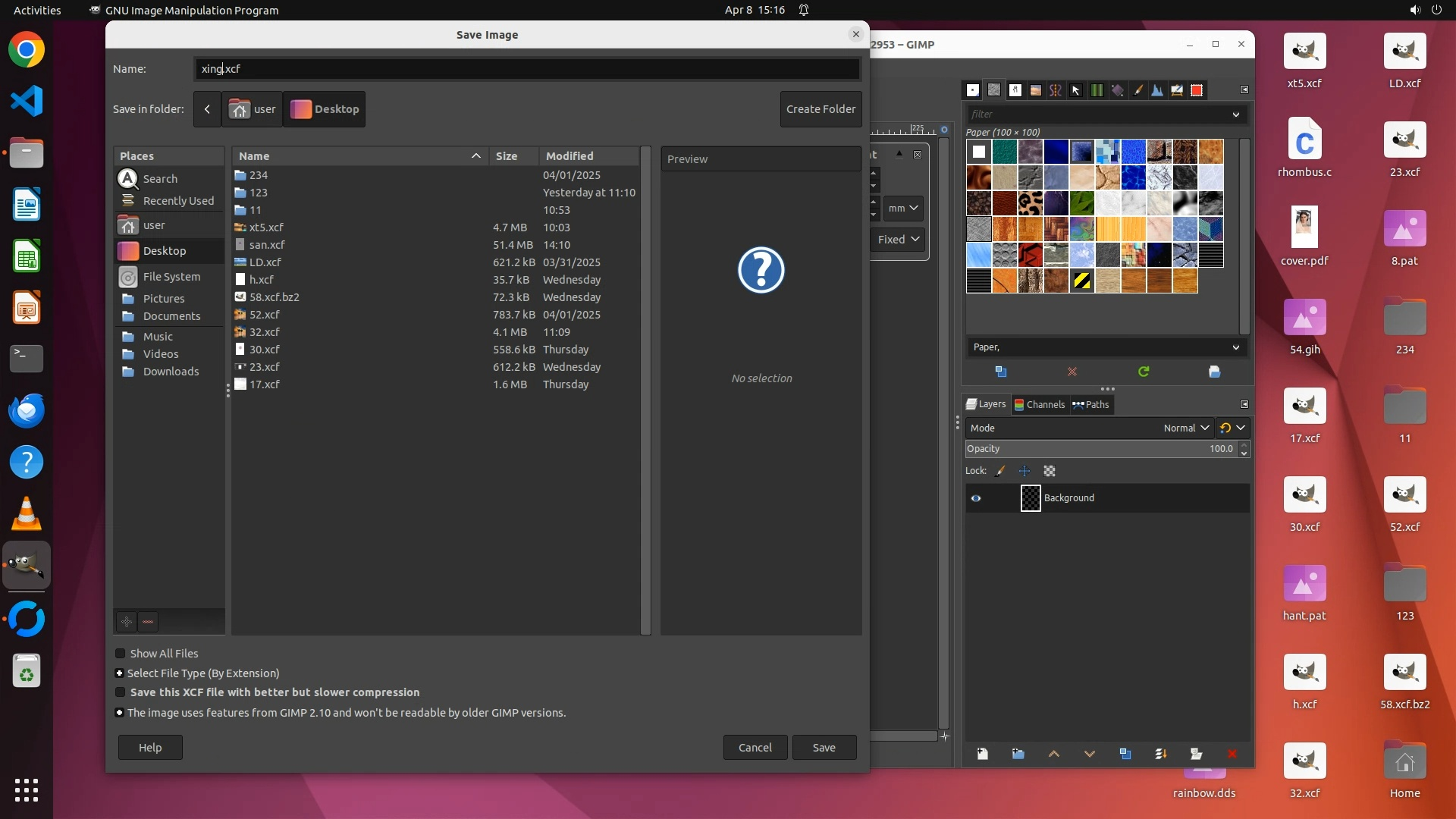Open the layer Mode Normal dropdown
The height and width of the screenshot is (819, 1456).
(x=1186, y=428)
